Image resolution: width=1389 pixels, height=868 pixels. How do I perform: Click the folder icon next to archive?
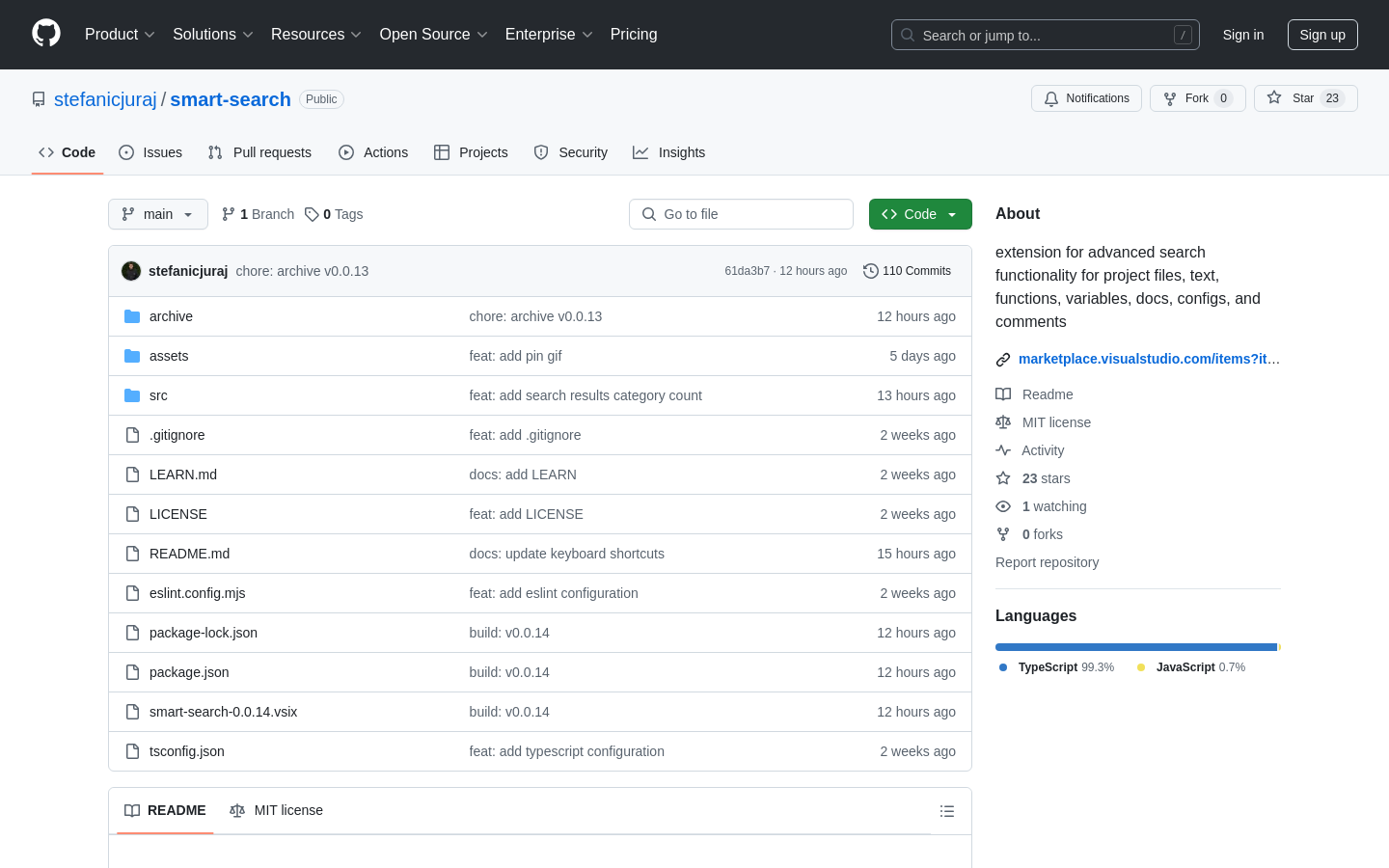point(132,316)
